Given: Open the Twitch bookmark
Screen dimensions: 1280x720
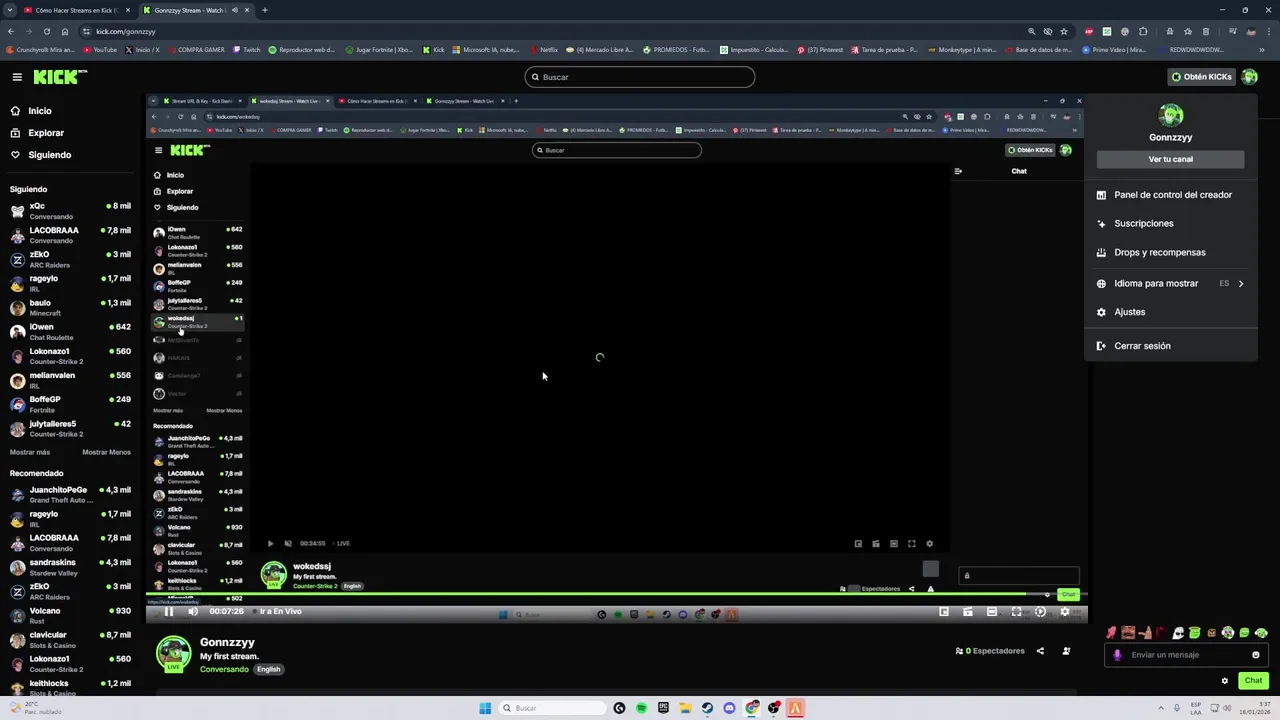Looking at the screenshot, I should (x=246, y=49).
